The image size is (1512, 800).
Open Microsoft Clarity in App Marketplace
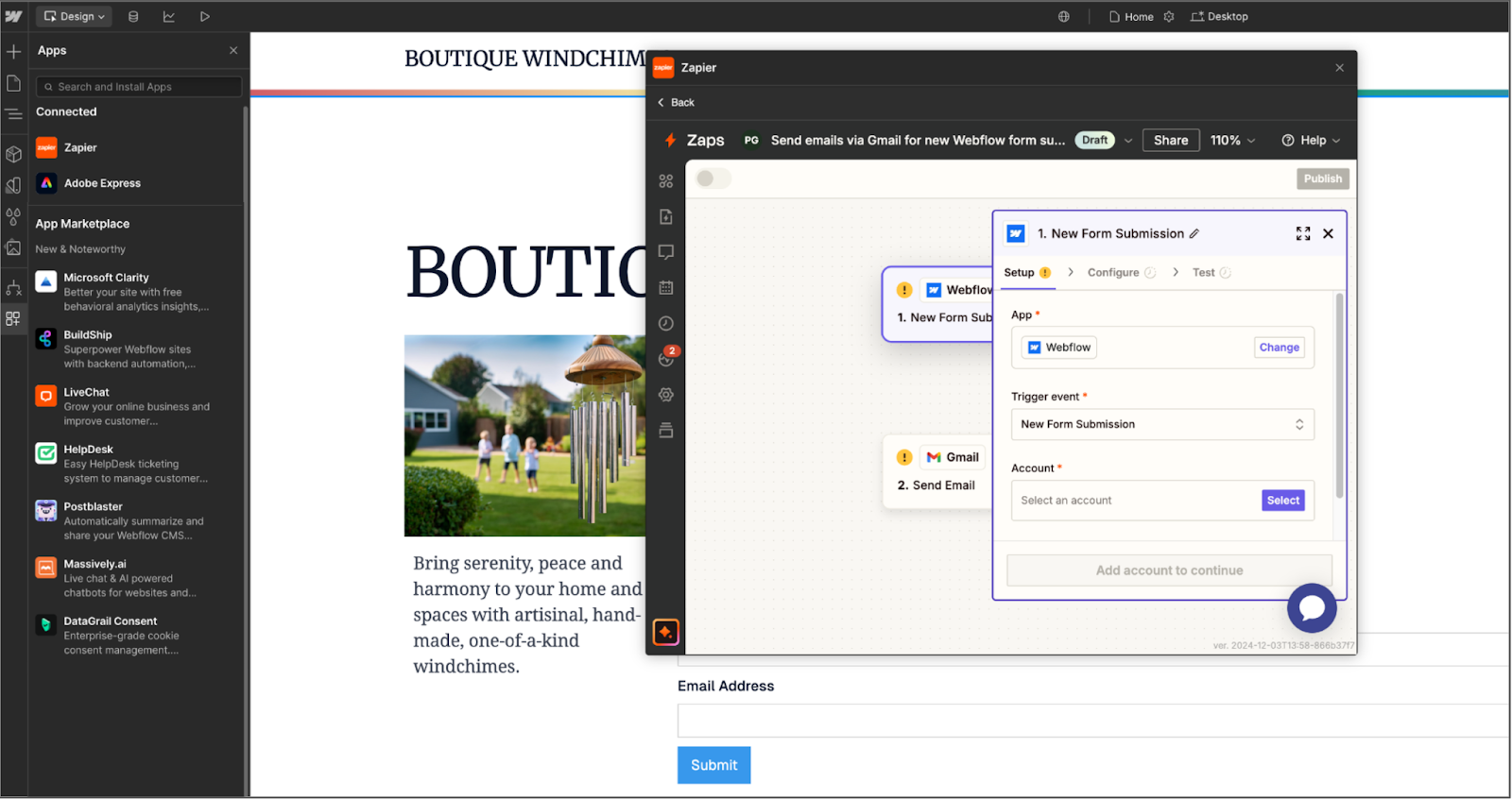point(138,292)
